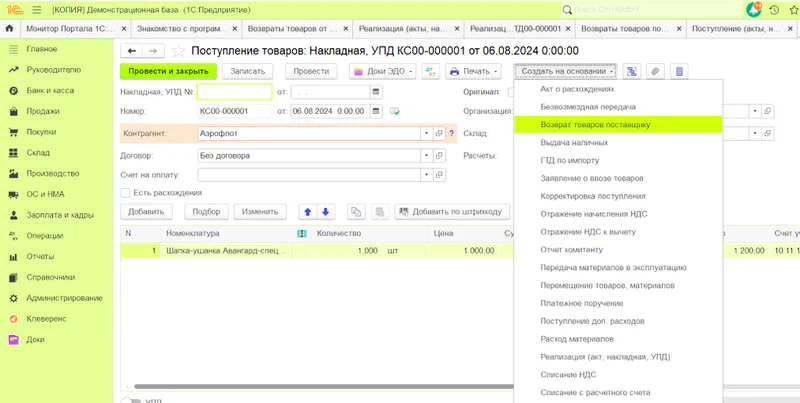Click back navigation arrow

tap(131, 50)
